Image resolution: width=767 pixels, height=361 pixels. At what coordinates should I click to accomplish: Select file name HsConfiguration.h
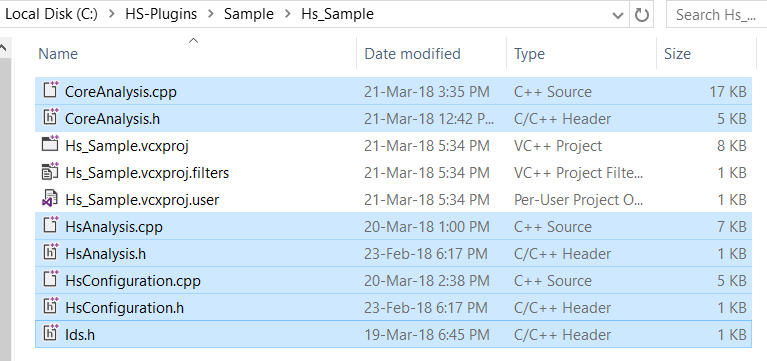tap(124, 308)
